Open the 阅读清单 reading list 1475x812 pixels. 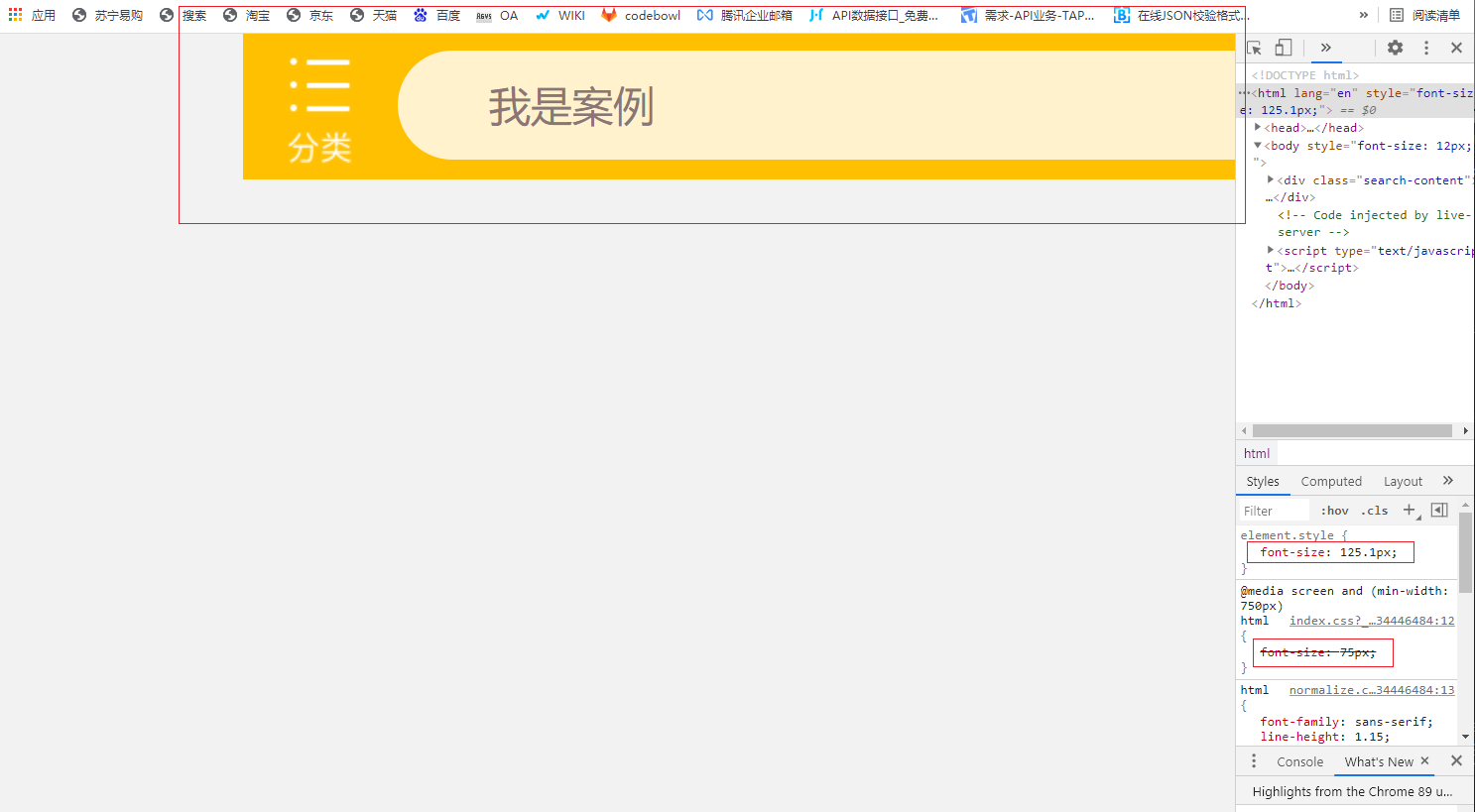pos(1424,15)
